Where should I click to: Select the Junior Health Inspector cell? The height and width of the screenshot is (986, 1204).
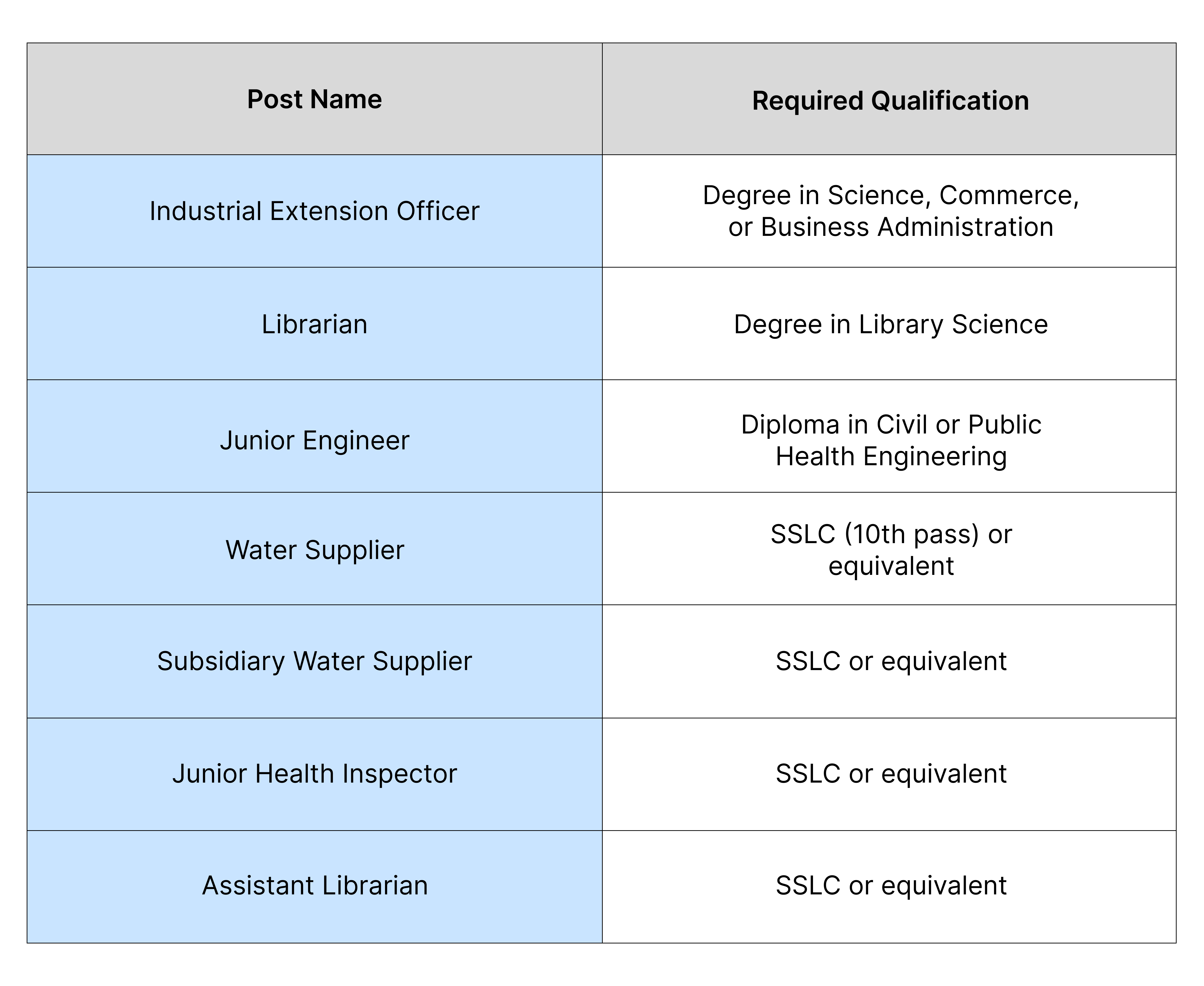click(x=315, y=773)
